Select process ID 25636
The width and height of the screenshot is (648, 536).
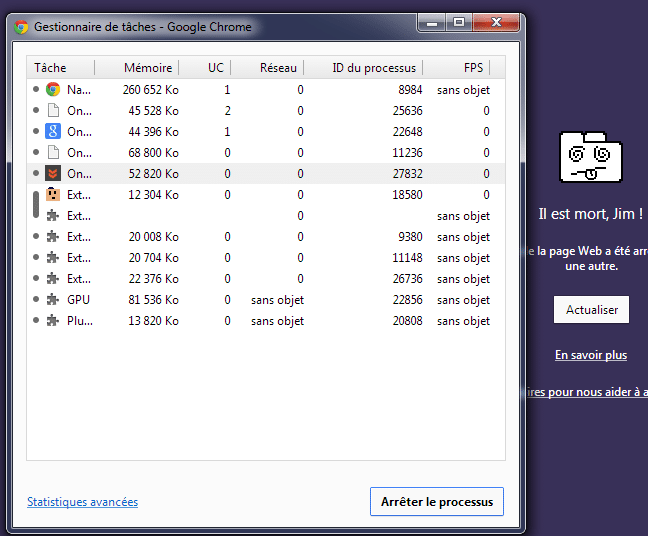pyautogui.click(x=407, y=111)
